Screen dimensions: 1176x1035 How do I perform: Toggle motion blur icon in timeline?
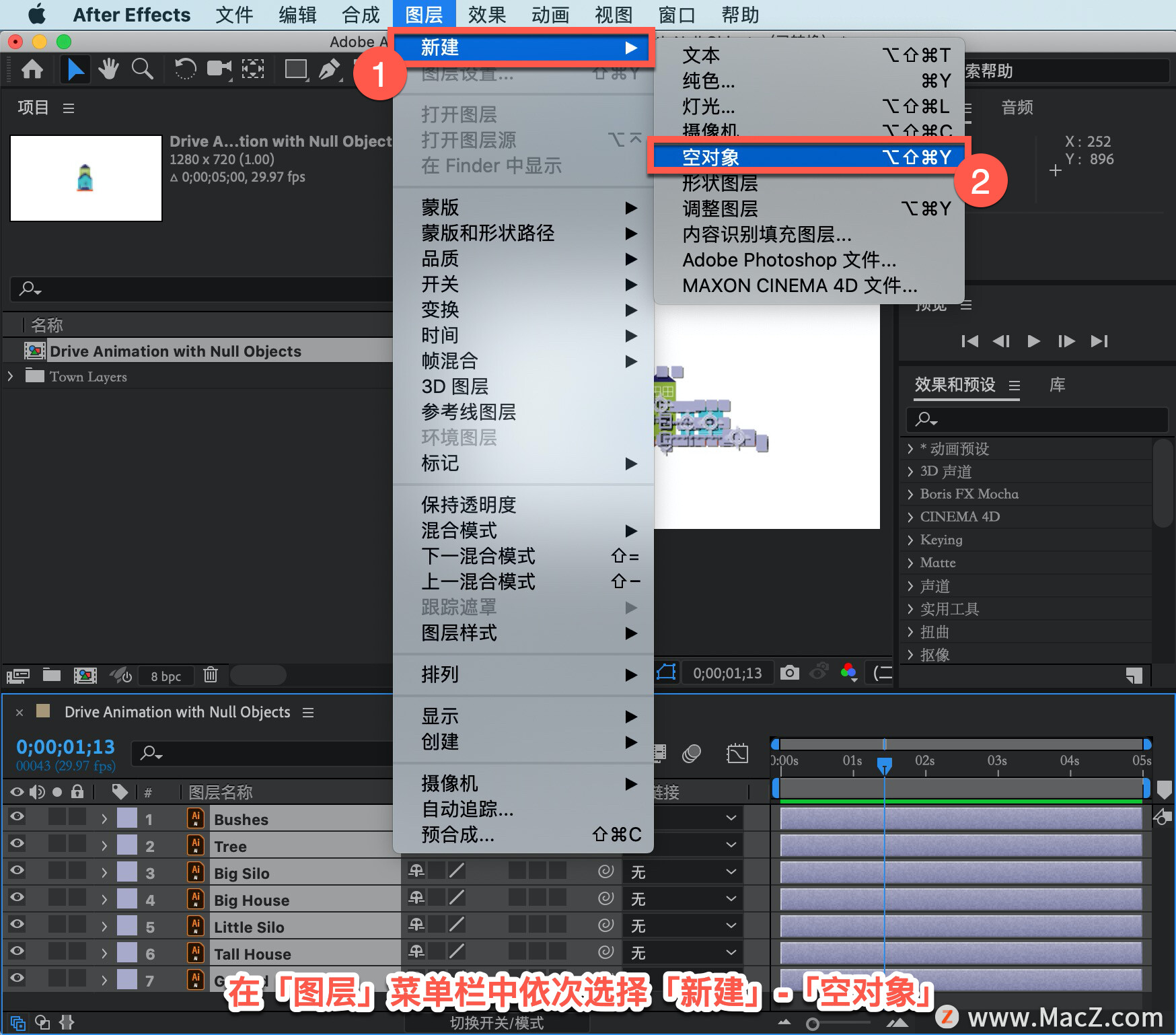692,754
